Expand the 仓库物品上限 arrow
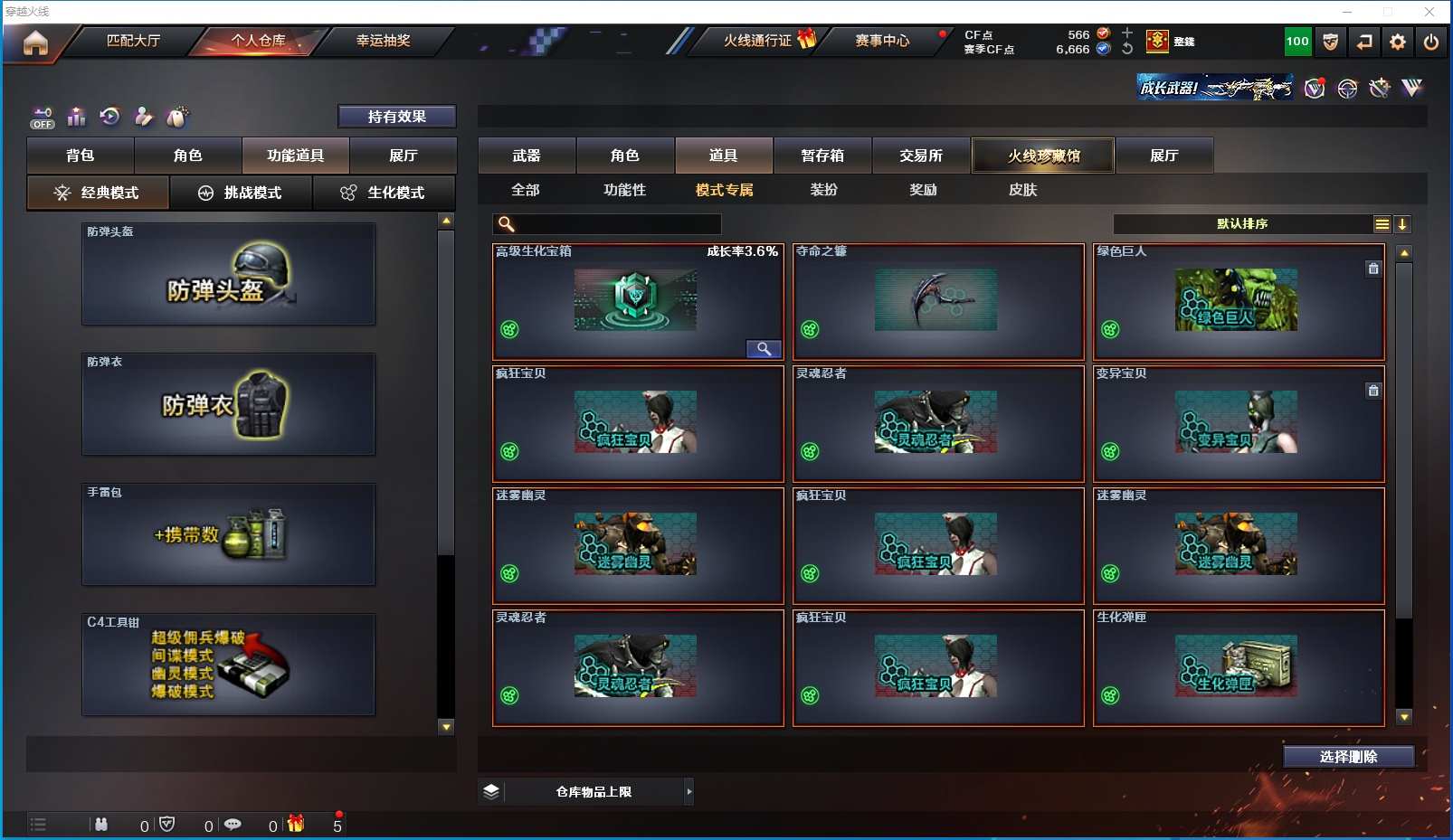The image size is (1453, 840). (689, 791)
